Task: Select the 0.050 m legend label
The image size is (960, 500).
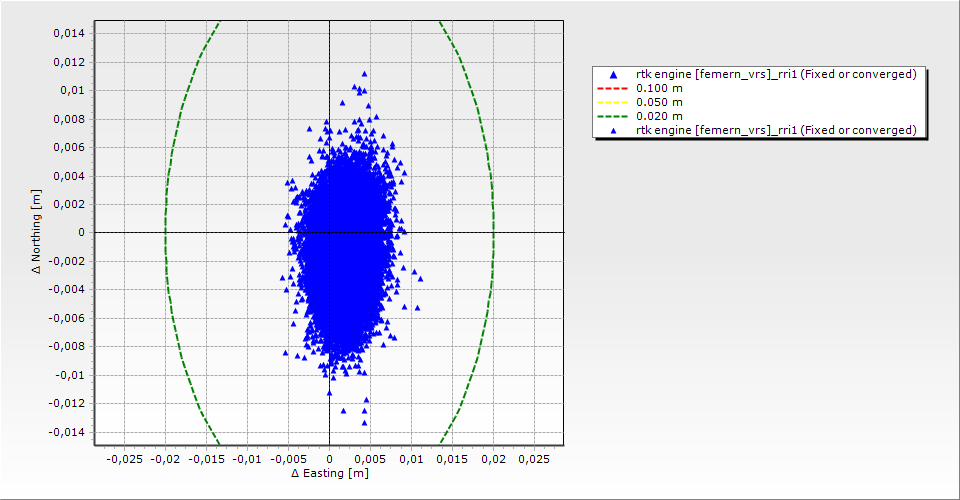Action: (659, 102)
